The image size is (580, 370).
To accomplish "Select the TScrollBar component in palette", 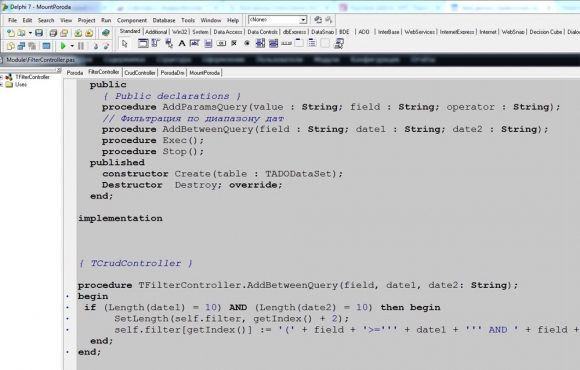I will pyautogui.click(x=286, y=43).
